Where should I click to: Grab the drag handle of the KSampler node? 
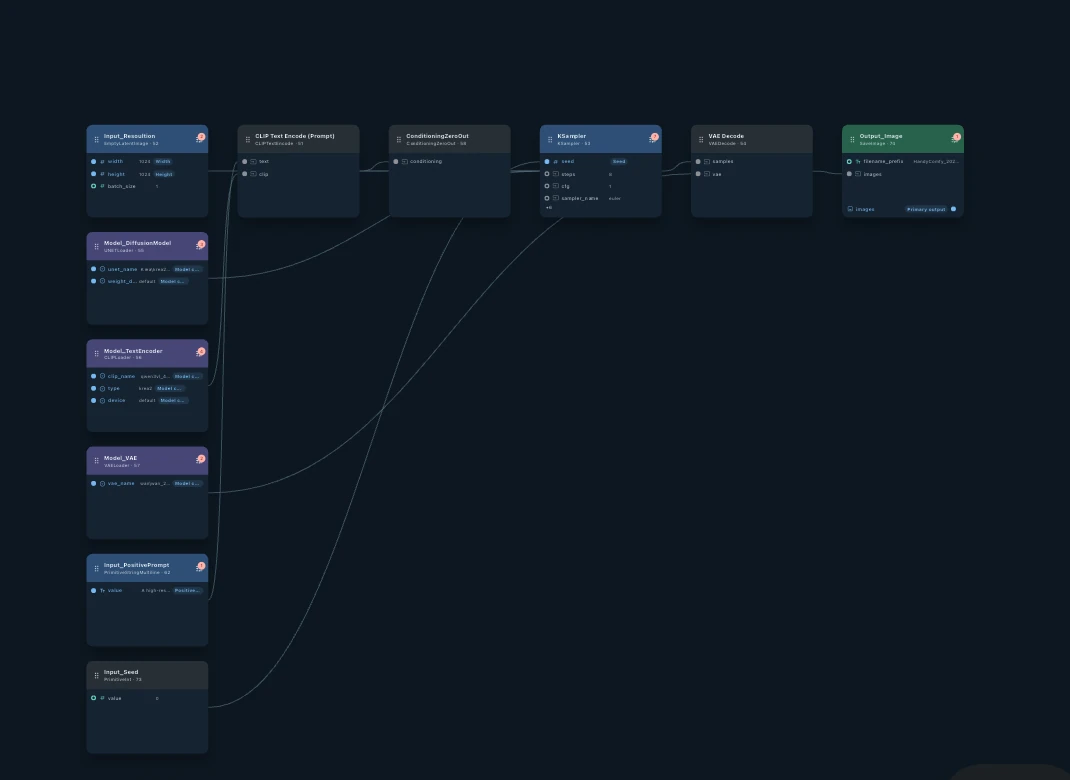click(x=550, y=139)
